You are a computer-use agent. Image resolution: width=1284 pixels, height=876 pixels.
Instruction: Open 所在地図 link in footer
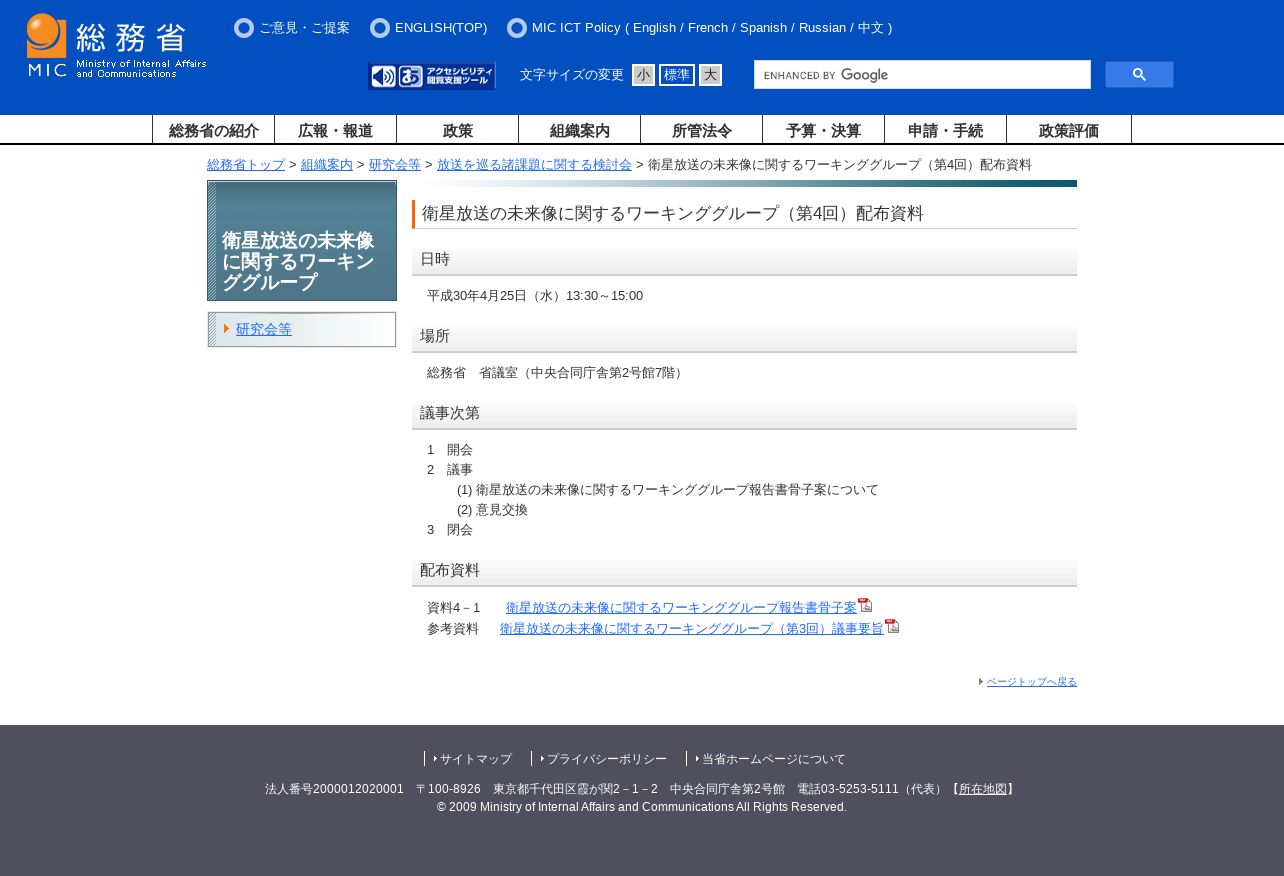(x=983, y=789)
